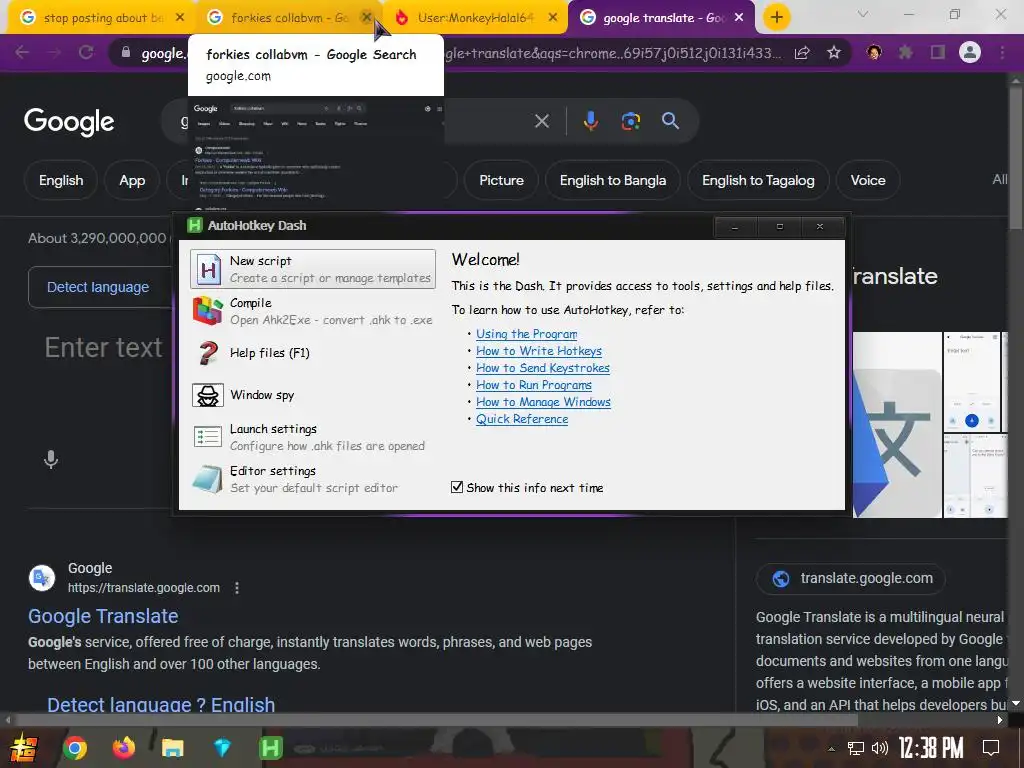Image resolution: width=1024 pixels, height=768 pixels.
Task: Open New script in AutoHotkey Dash
Action: click(x=313, y=269)
